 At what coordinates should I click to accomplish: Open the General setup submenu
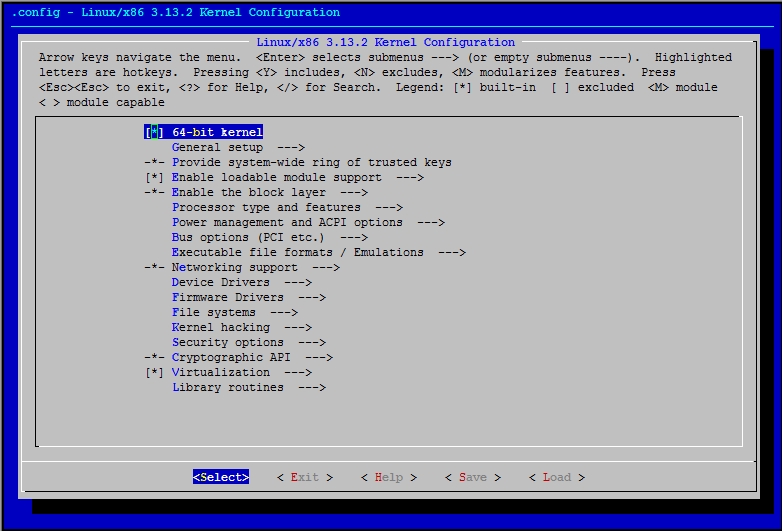pyautogui.click(x=238, y=148)
